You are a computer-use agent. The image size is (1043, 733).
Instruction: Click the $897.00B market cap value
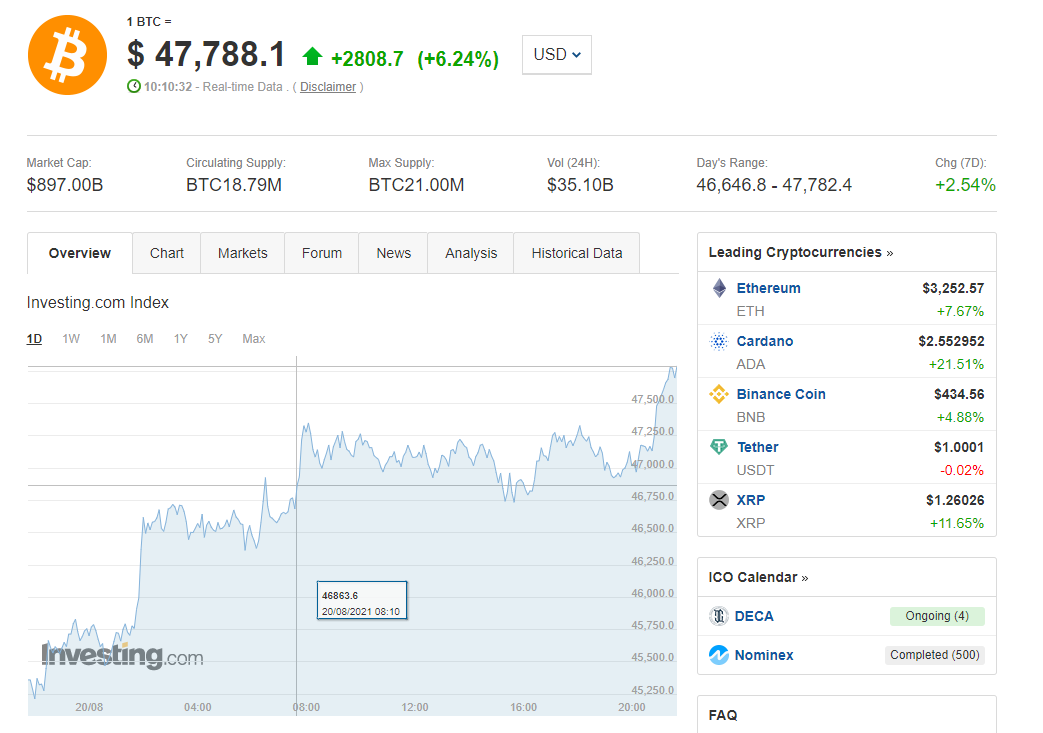(65, 185)
